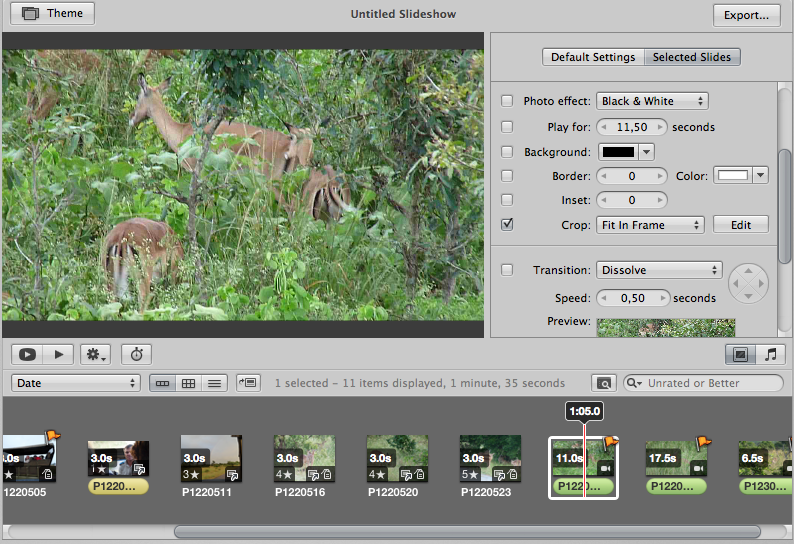
Task: Click the slideshow stopwatch duration icon
Action: [137, 354]
